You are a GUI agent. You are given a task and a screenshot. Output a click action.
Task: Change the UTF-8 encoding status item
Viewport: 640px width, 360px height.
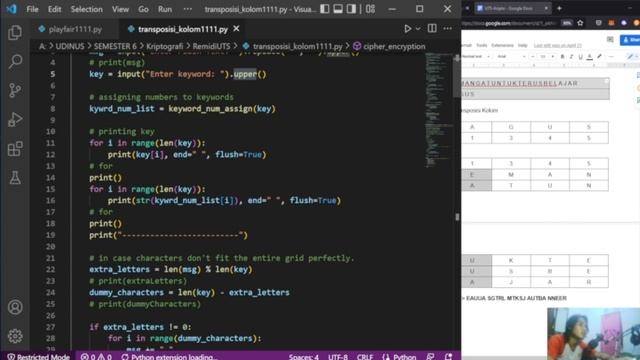click(x=338, y=356)
